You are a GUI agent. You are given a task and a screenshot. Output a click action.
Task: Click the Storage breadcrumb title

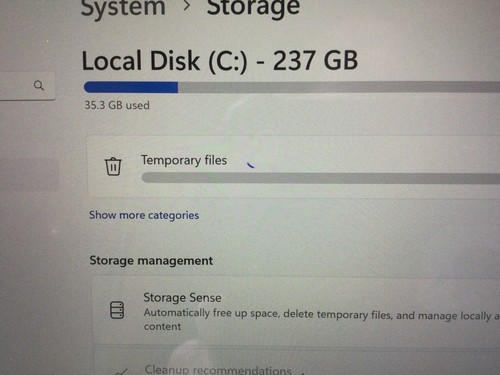253,7
